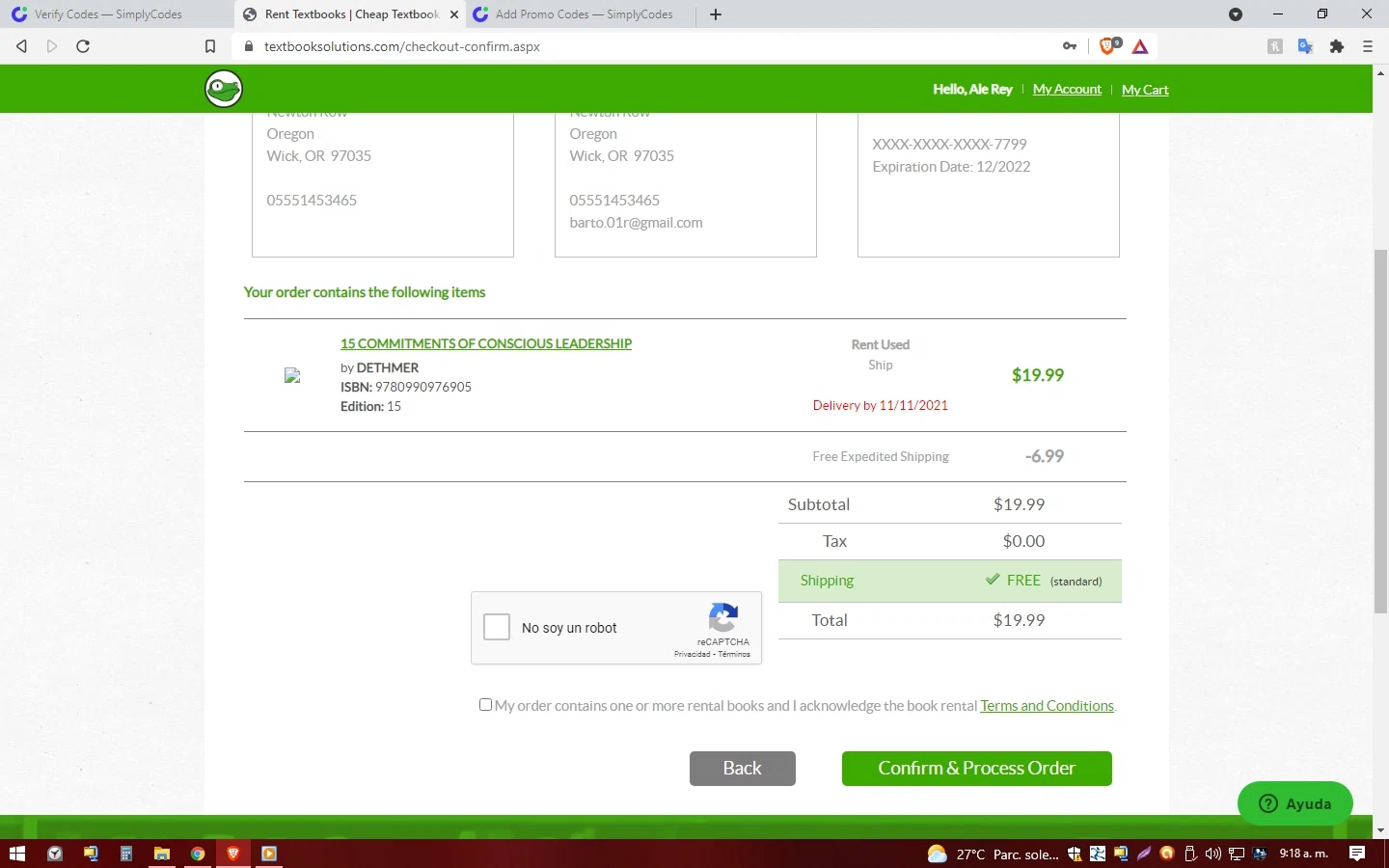Screen dimensions: 1389x868
Task: Click the Delivery by 11/11/2021 text
Action: [x=881, y=405]
